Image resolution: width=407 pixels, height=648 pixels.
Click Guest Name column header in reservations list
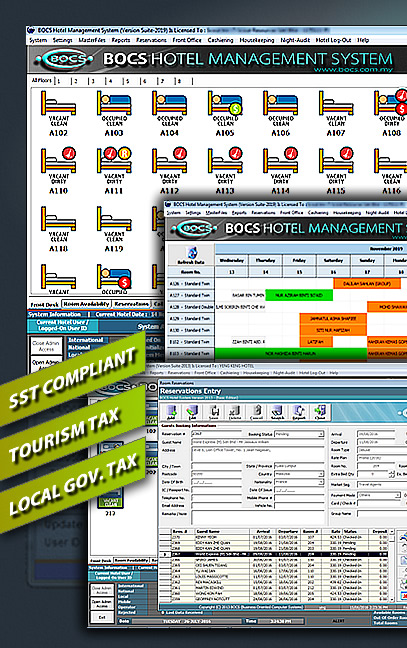click(208, 531)
